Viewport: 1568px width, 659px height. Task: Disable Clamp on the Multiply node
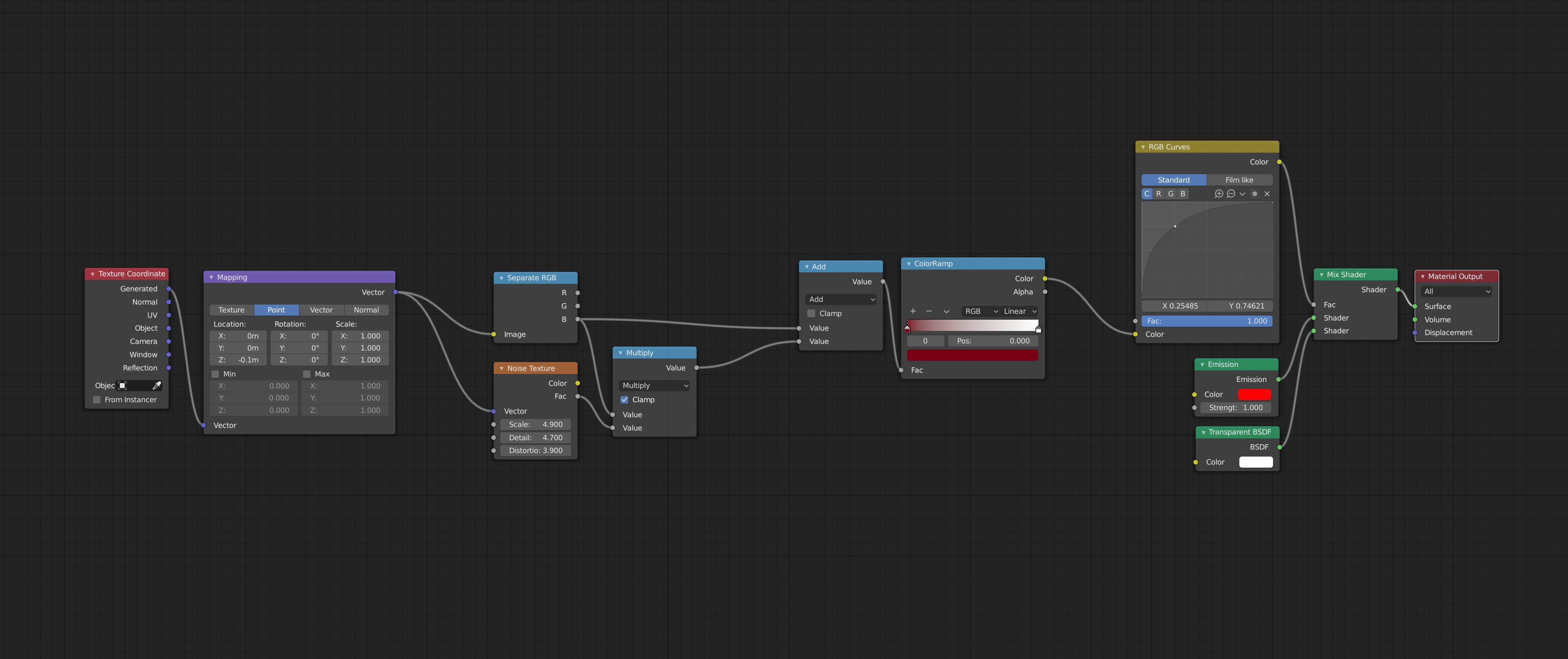tap(625, 400)
